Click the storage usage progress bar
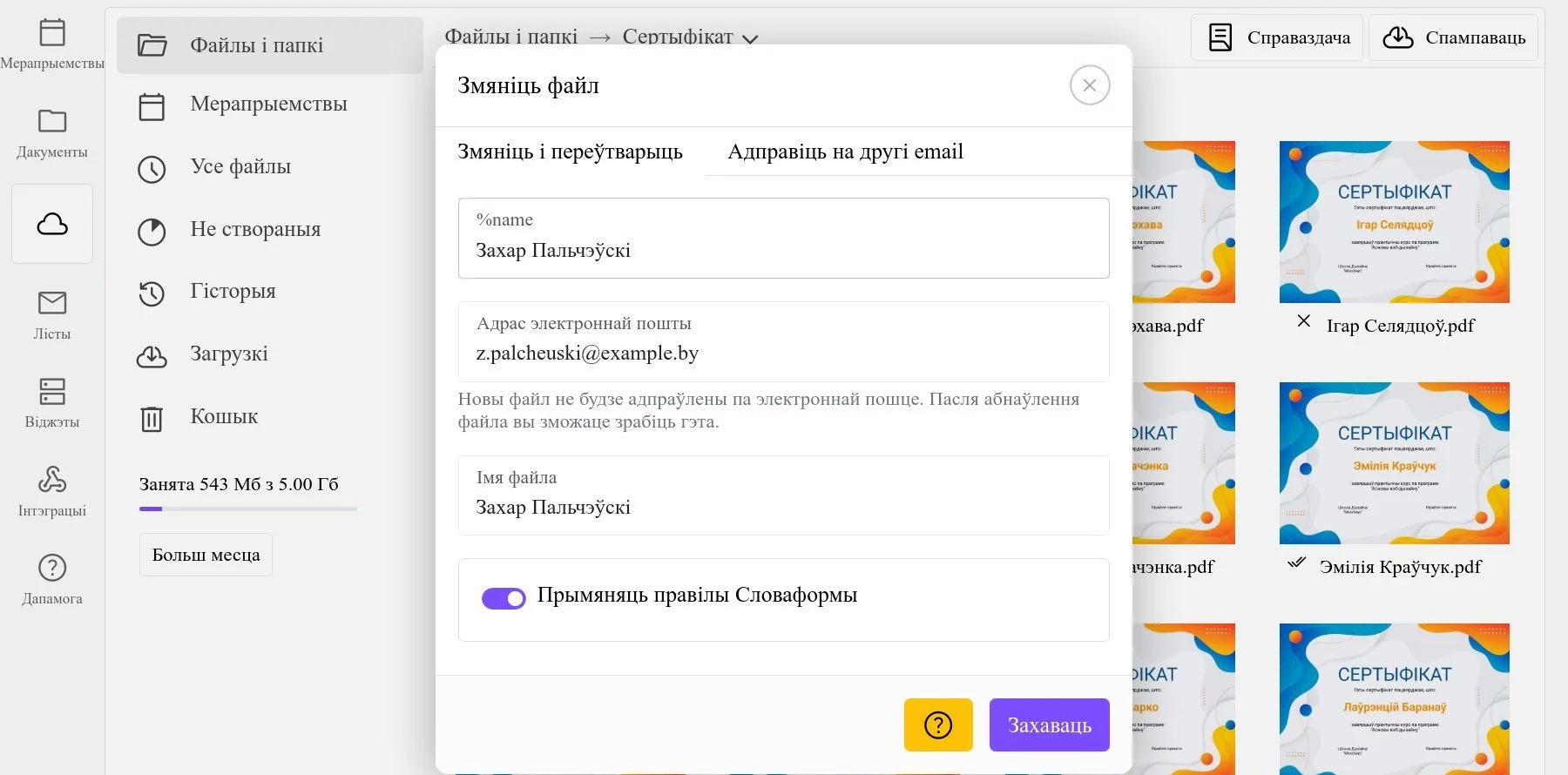The width and height of the screenshot is (1568, 775). pyautogui.click(x=248, y=509)
